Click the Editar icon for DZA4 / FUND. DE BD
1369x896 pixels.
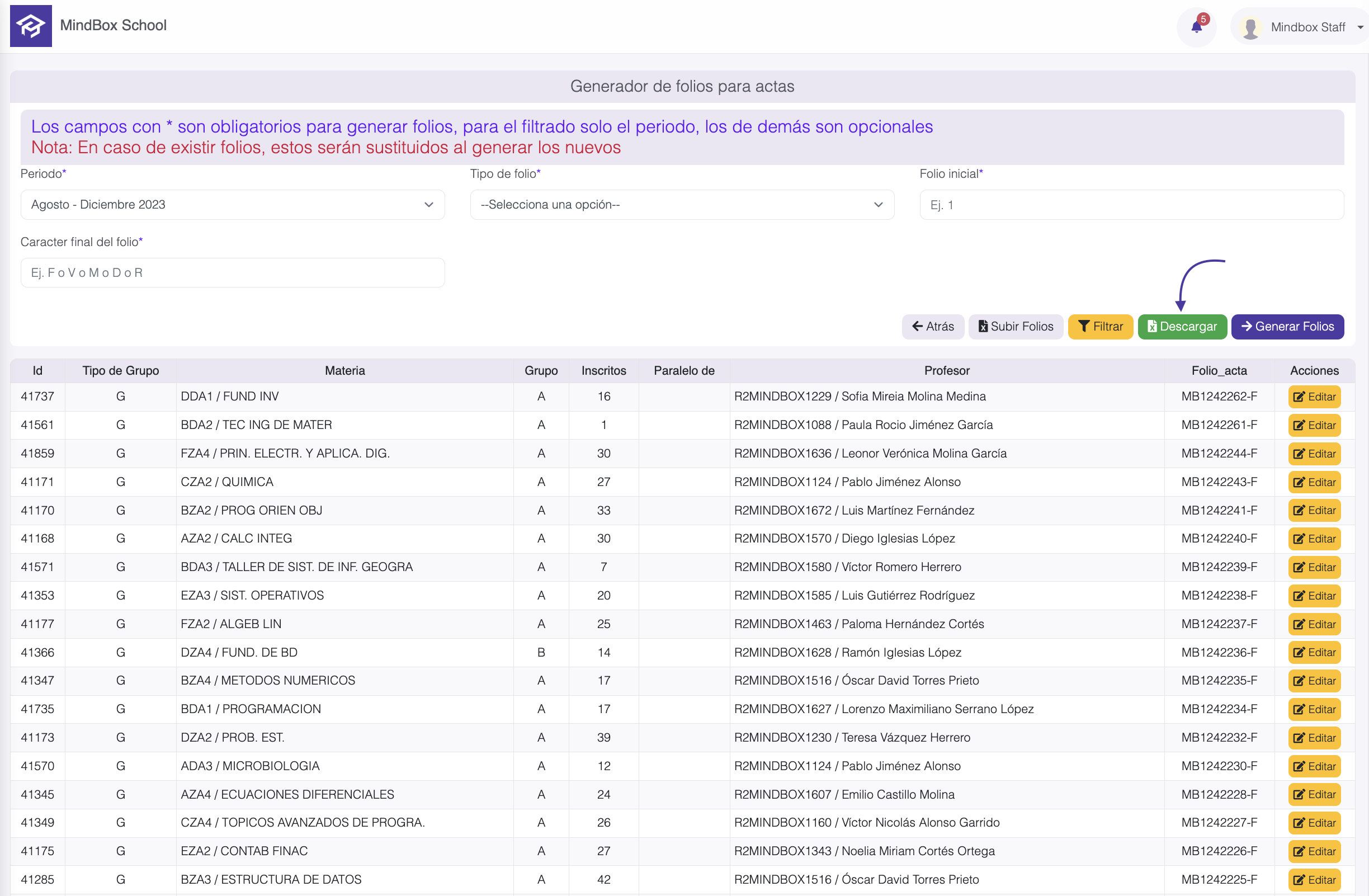[x=1298, y=652]
